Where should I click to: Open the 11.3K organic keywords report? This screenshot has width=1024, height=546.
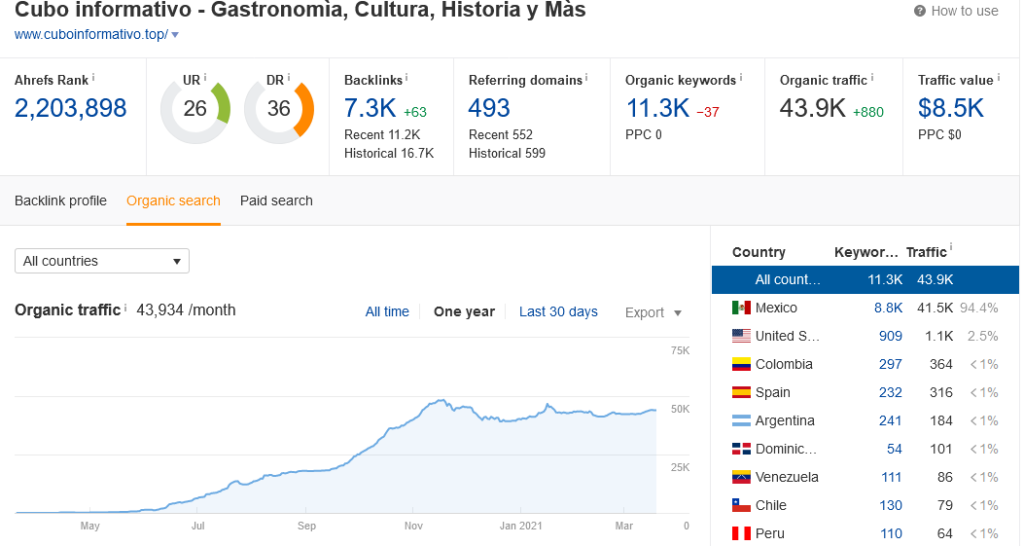(657, 108)
